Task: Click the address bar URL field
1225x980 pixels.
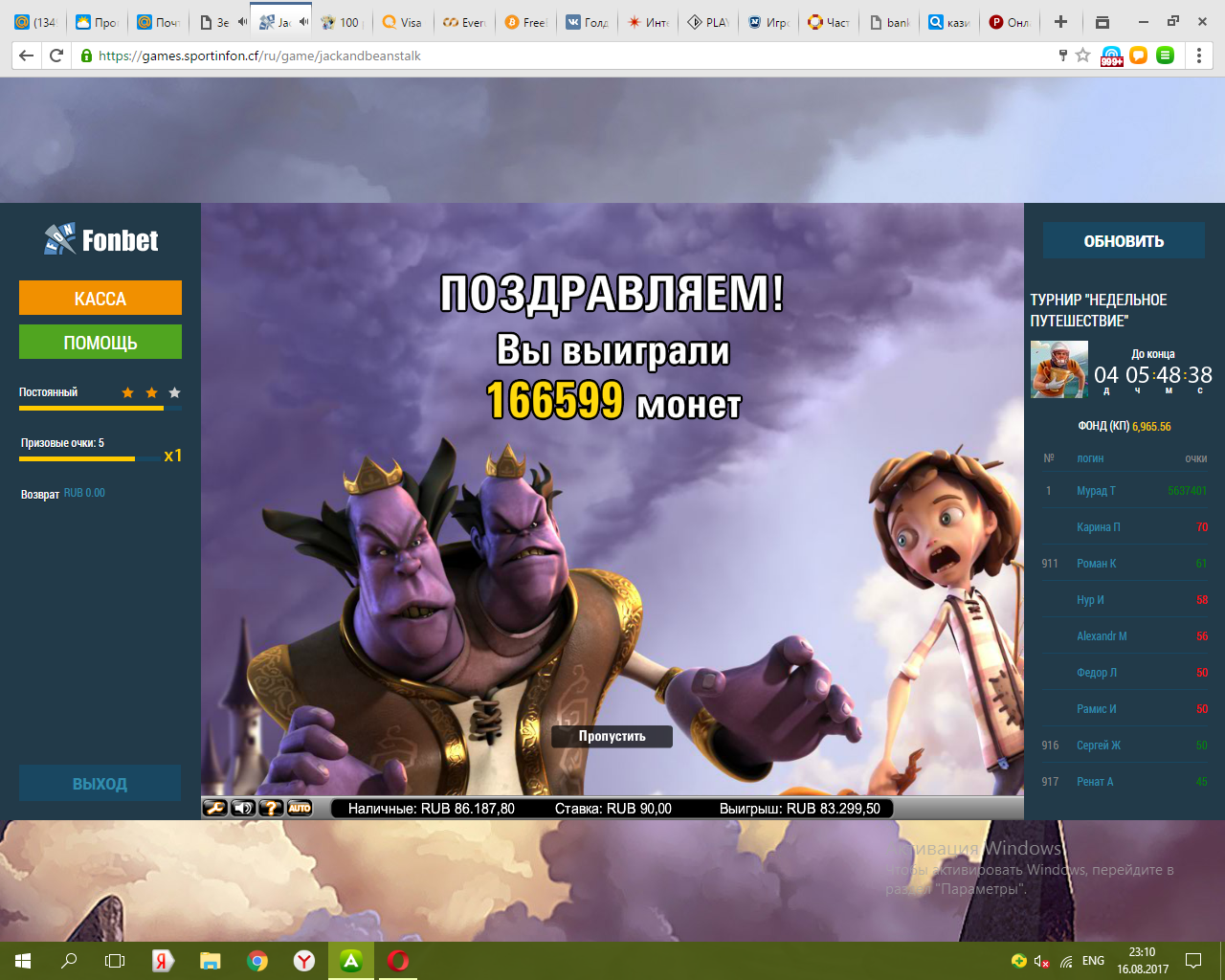Action: click(x=565, y=56)
